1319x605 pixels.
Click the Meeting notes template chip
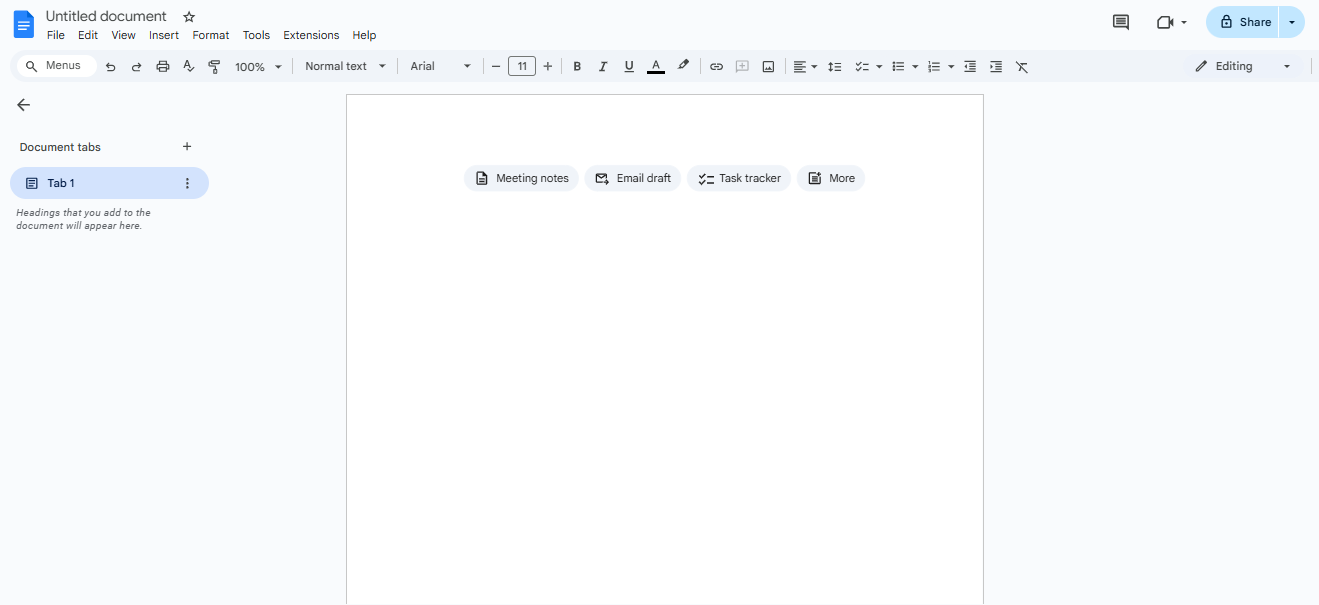[521, 179]
